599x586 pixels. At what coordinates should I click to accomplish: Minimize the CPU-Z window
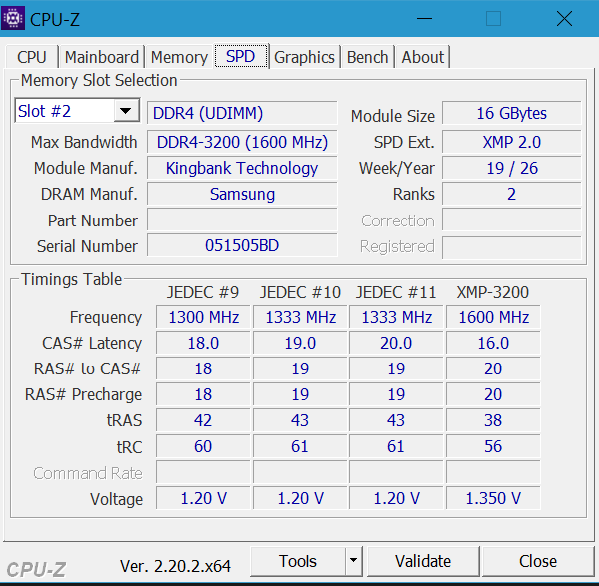click(424, 18)
